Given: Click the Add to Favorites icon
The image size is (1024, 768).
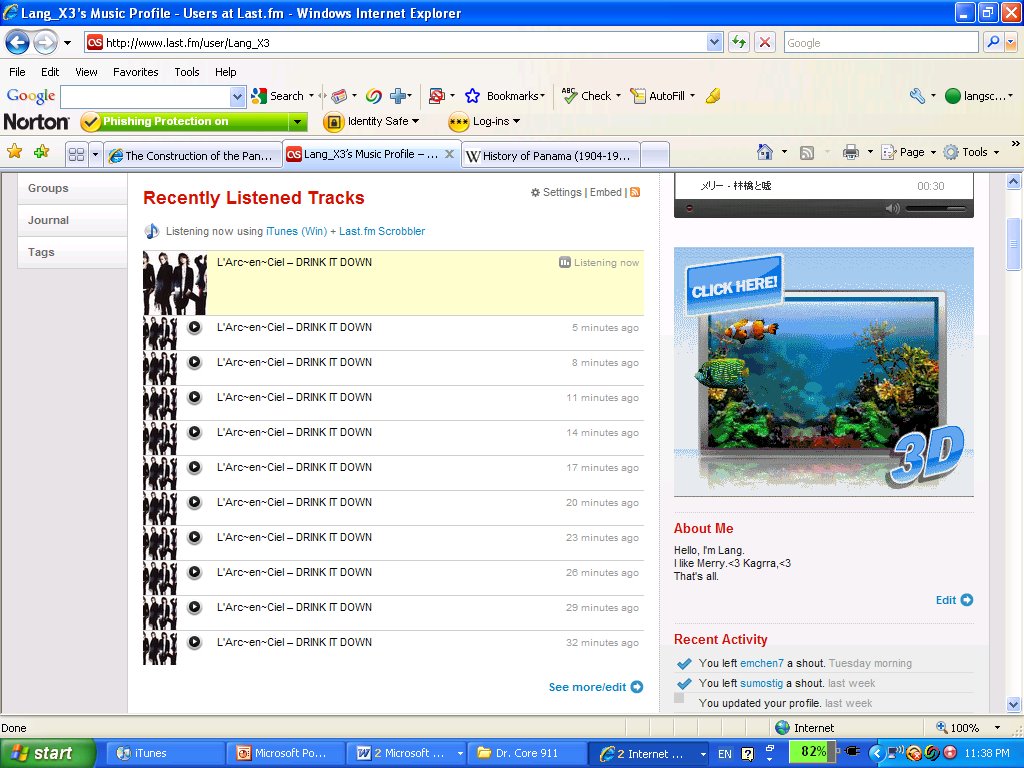Looking at the screenshot, I should (x=41, y=152).
